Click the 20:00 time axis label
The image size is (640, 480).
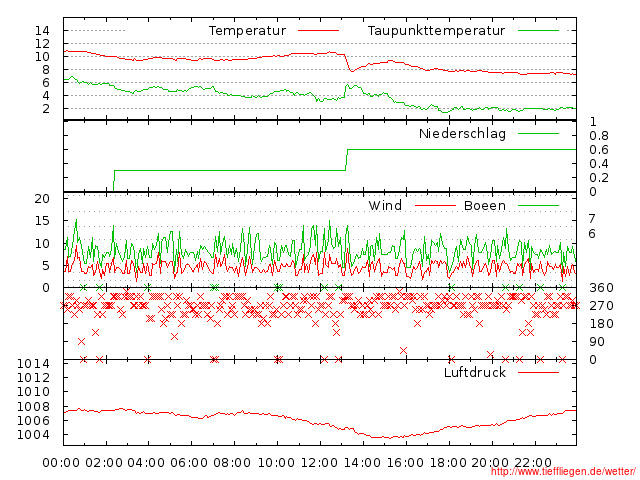pyautogui.click(x=490, y=463)
